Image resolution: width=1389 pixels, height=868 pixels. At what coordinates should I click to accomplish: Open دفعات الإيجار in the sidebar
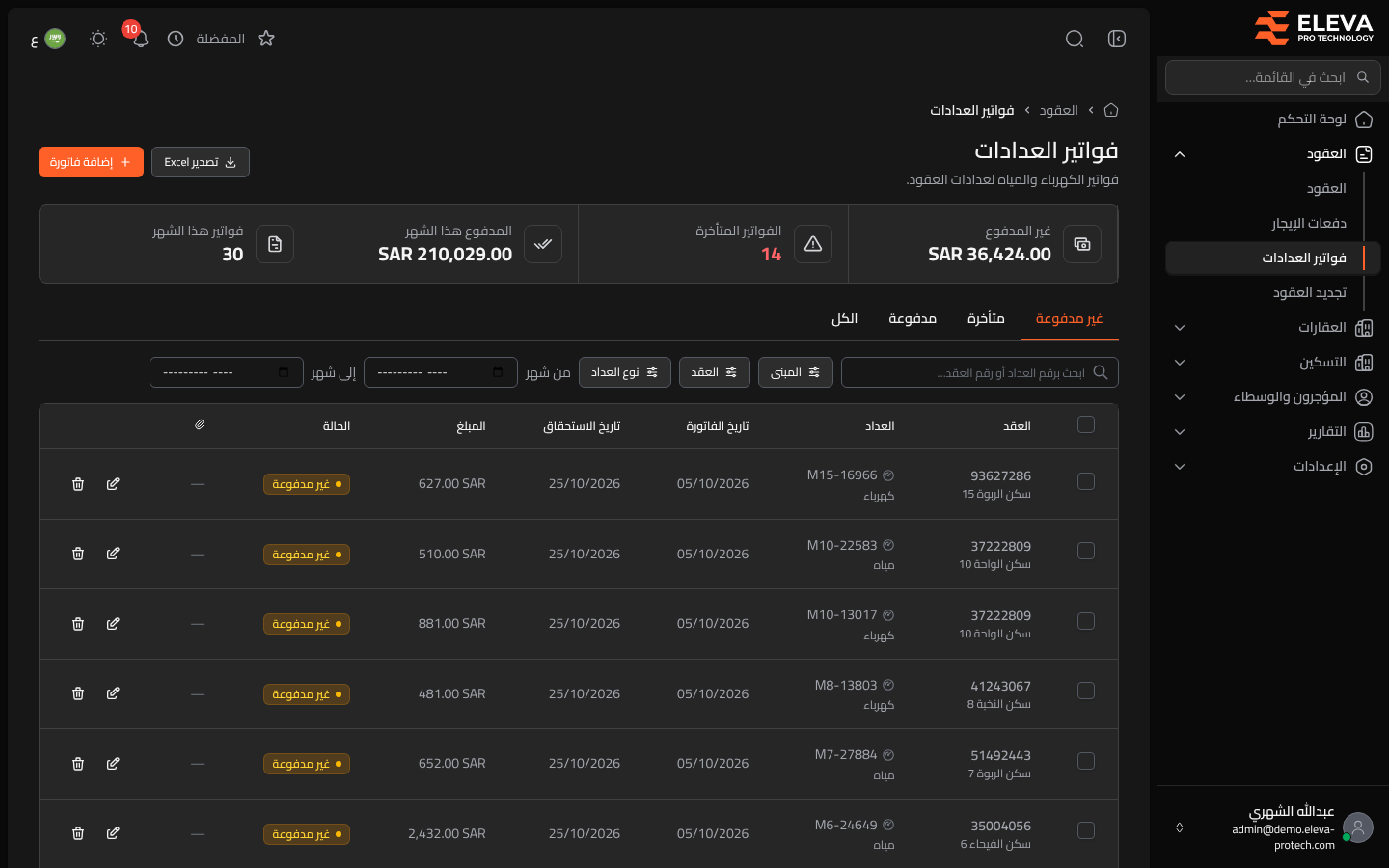coord(1308,224)
